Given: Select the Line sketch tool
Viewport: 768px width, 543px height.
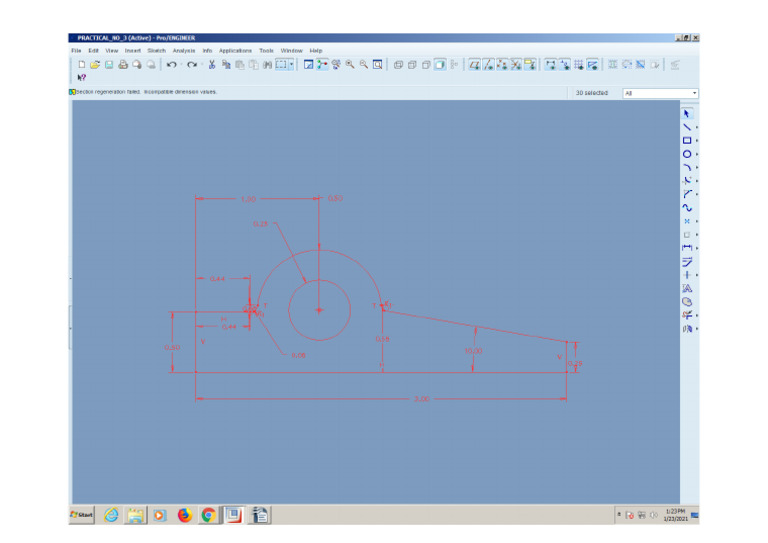Looking at the screenshot, I should click(687, 127).
